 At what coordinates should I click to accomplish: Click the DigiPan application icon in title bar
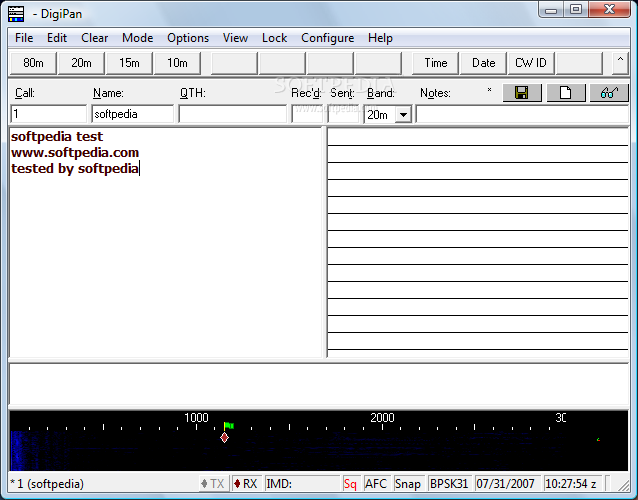tap(16, 13)
